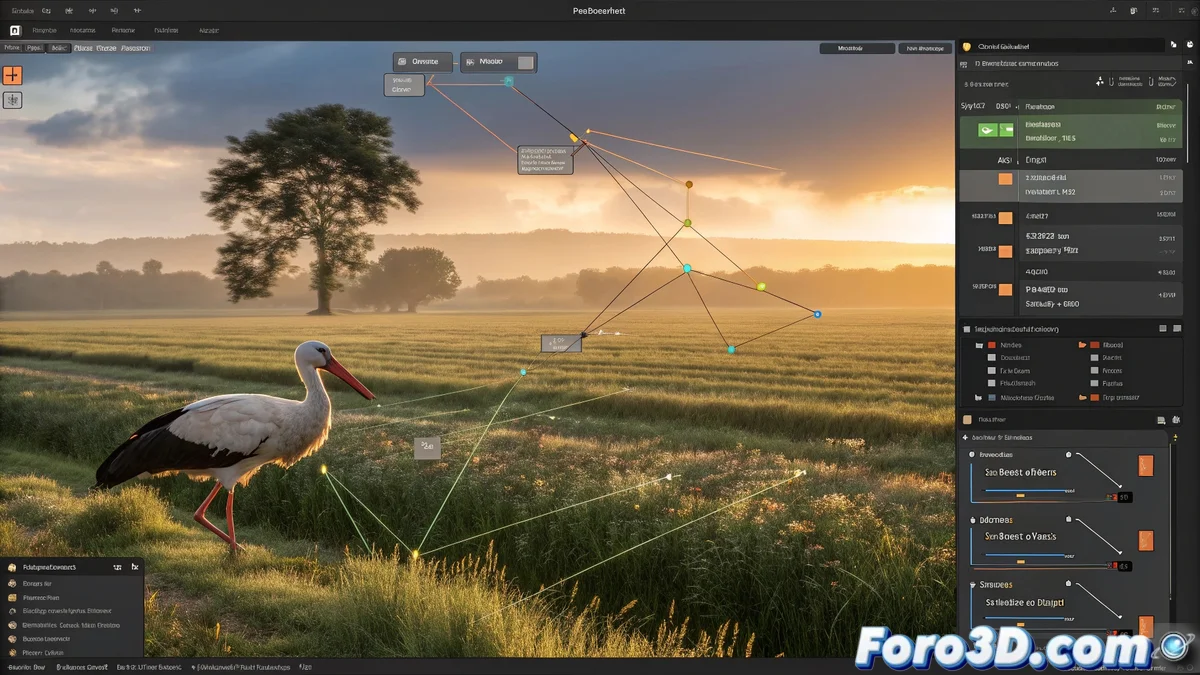
Task: Click the orange thumbnail beside 'Baest o Vansis'
Action: click(x=1145, y=541)
